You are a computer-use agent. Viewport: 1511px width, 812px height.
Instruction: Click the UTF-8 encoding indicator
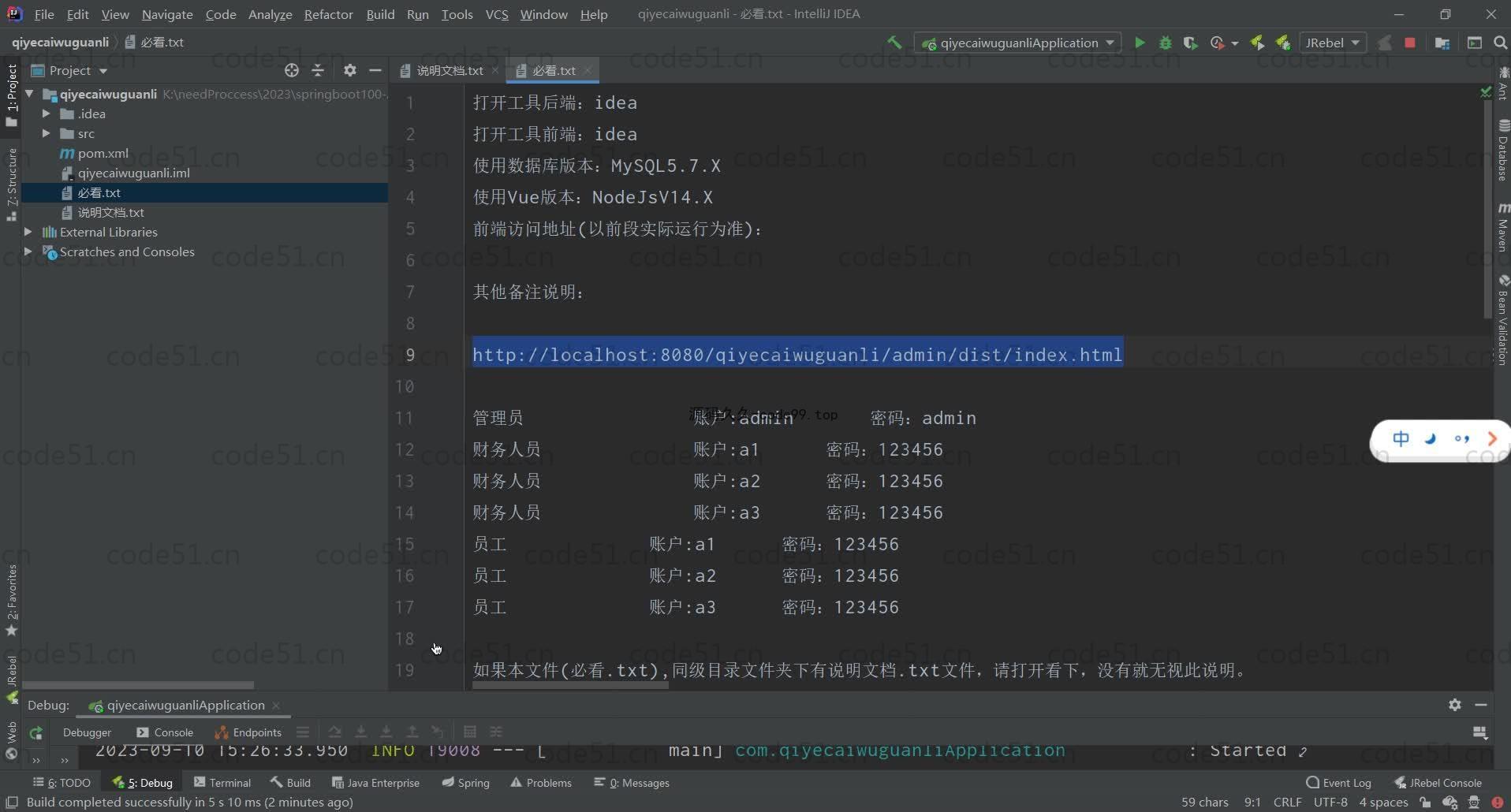click(1330, 803)
